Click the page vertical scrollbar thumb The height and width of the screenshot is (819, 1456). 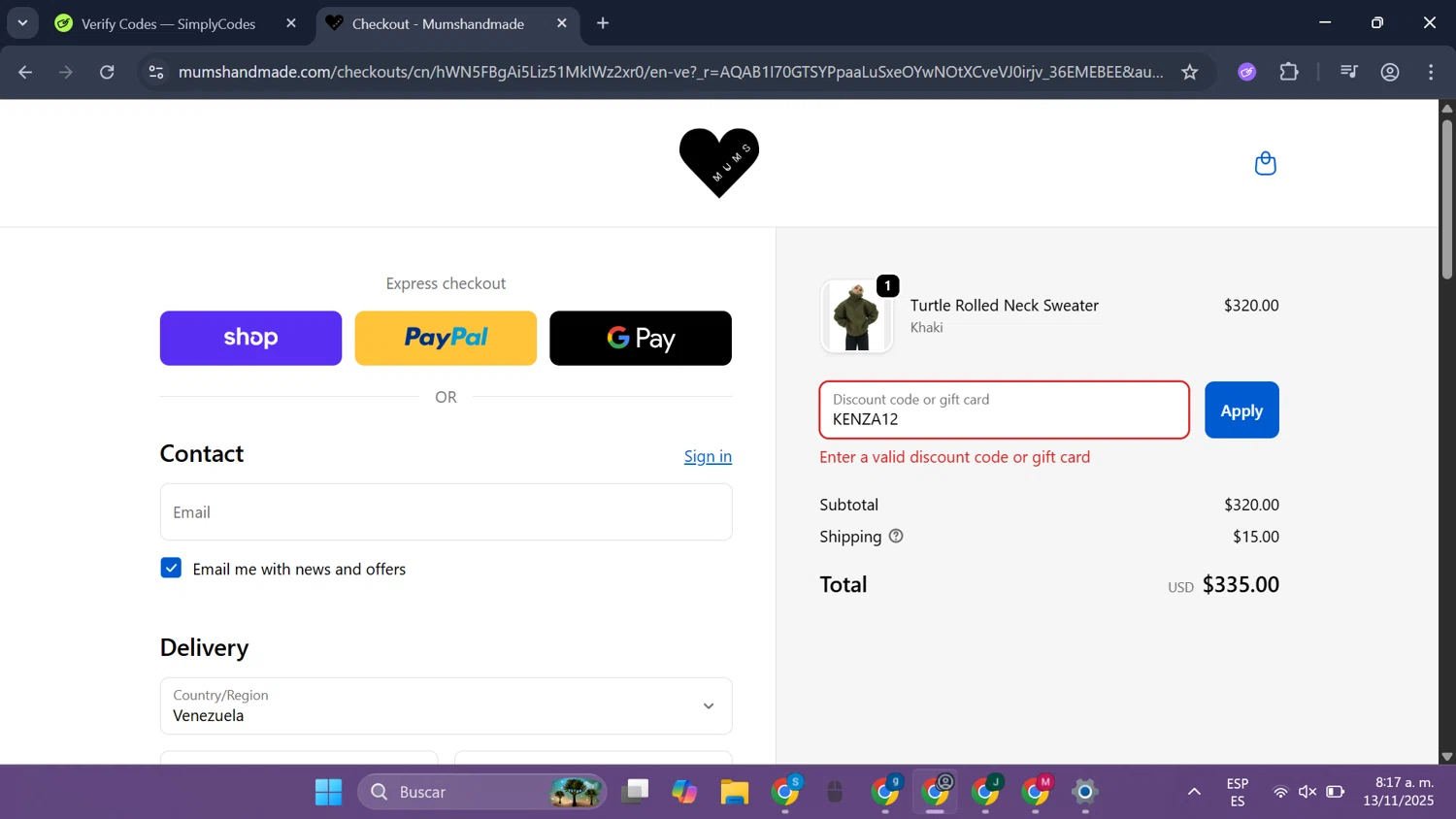tap(1446, 199)
